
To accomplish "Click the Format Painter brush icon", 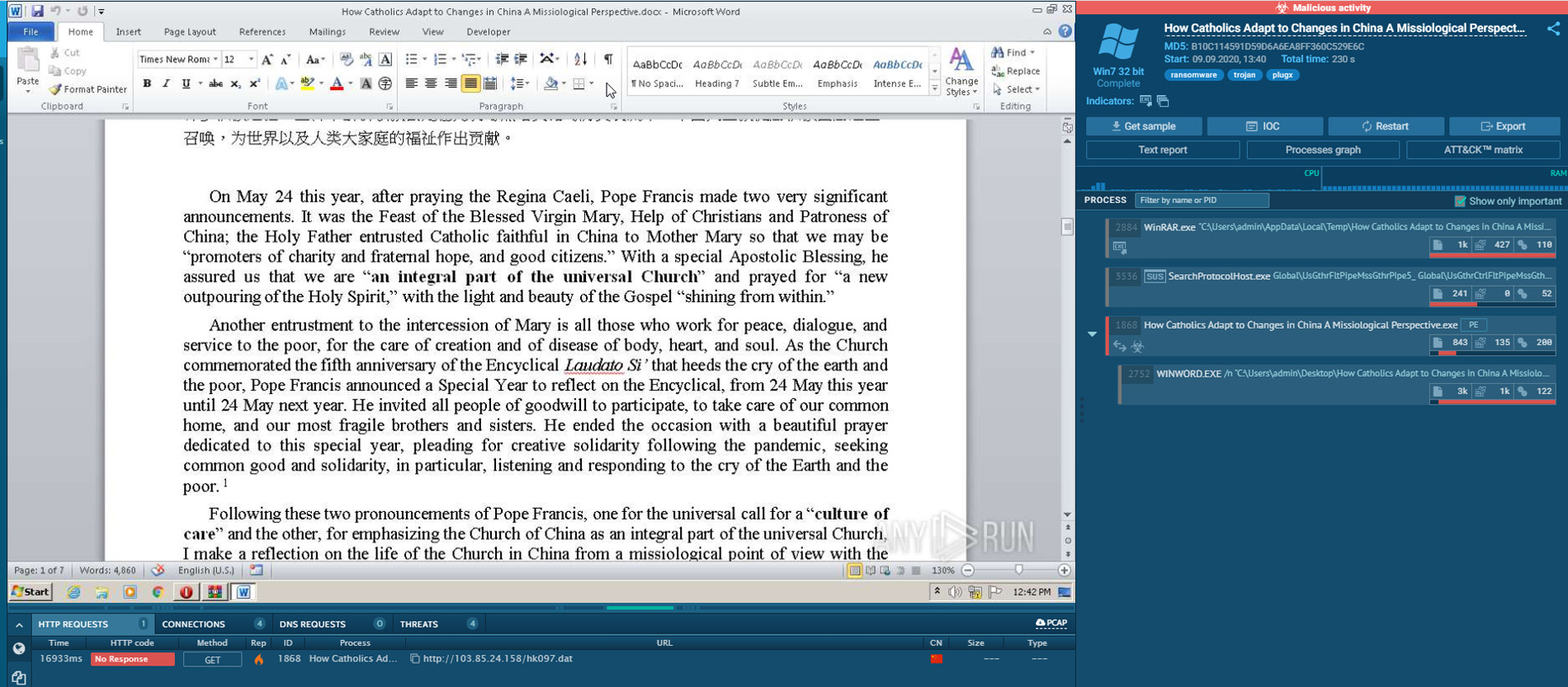I will pyautogui.click(x=55, y=89).
